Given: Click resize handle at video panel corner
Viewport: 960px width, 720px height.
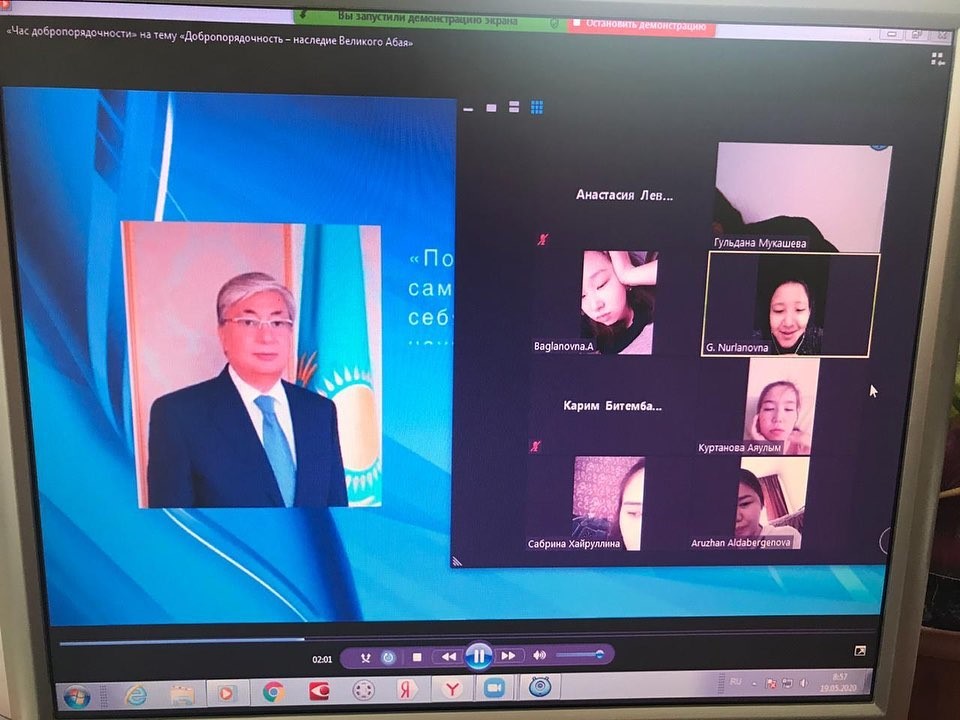Looking at the screenshot, I should click(457, 561).
